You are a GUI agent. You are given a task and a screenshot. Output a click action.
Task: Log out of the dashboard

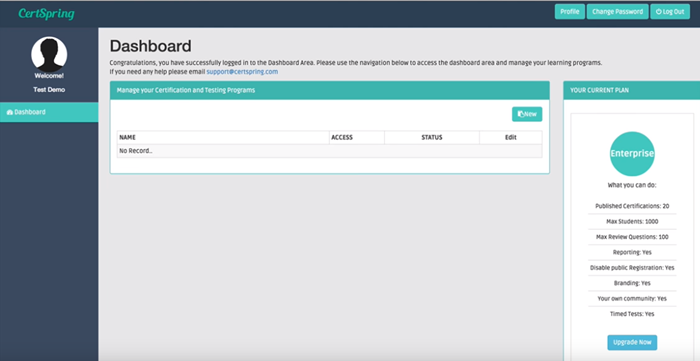(670, 12)
